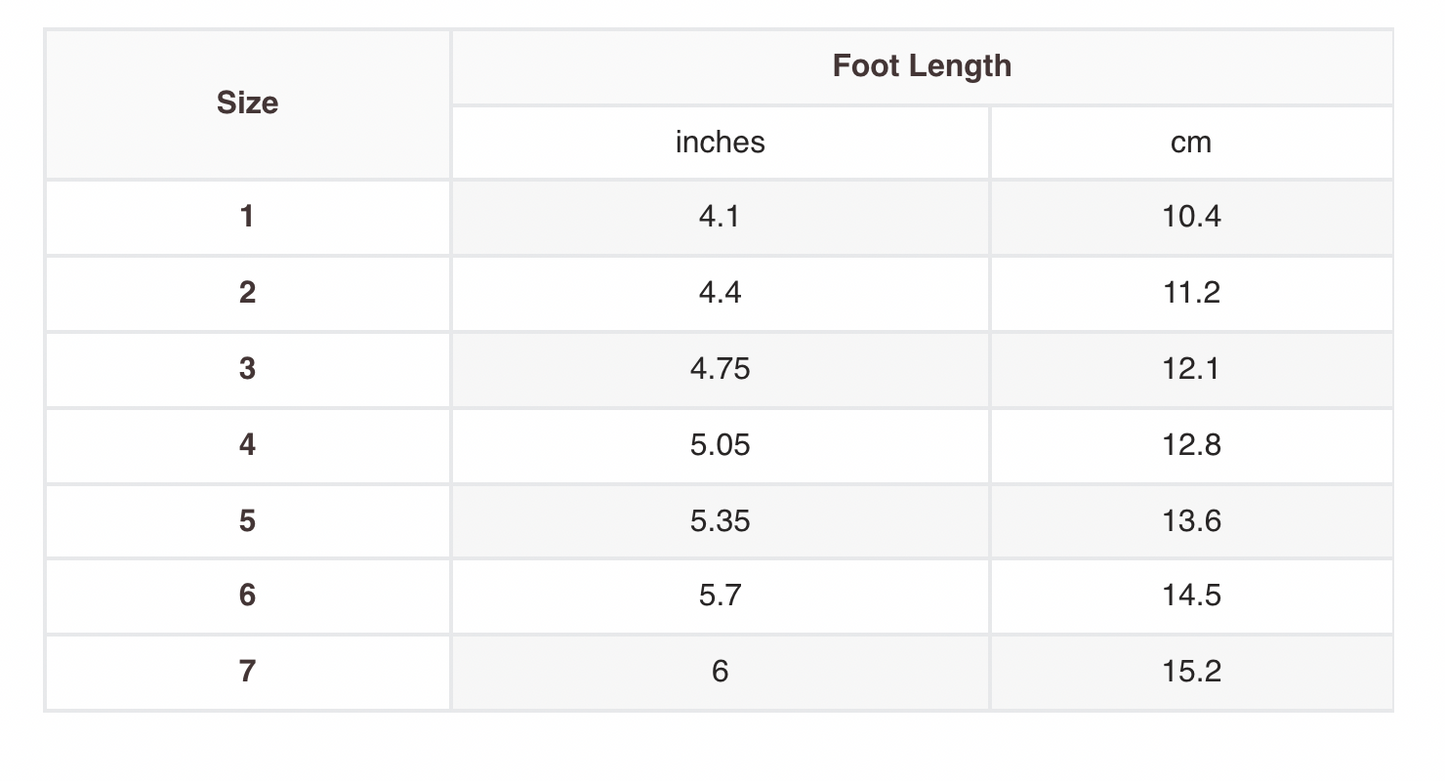Click the Foot Length header cell
Viewport: 1445px width, 781px height.
click(921, 66)
